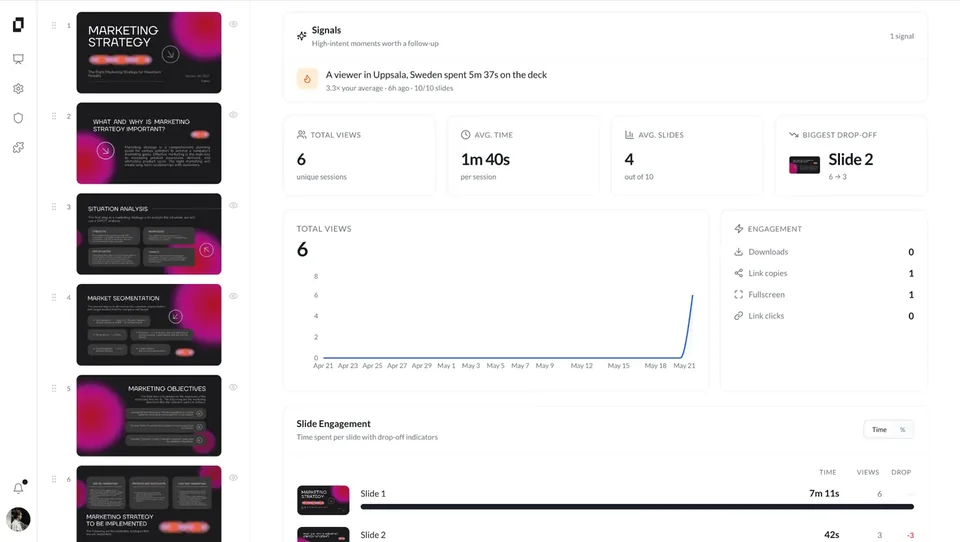Toggle visibility of the Marketing Strategy slide 1
This screenshot has height=542, width=960.
[x=233, y=24]
